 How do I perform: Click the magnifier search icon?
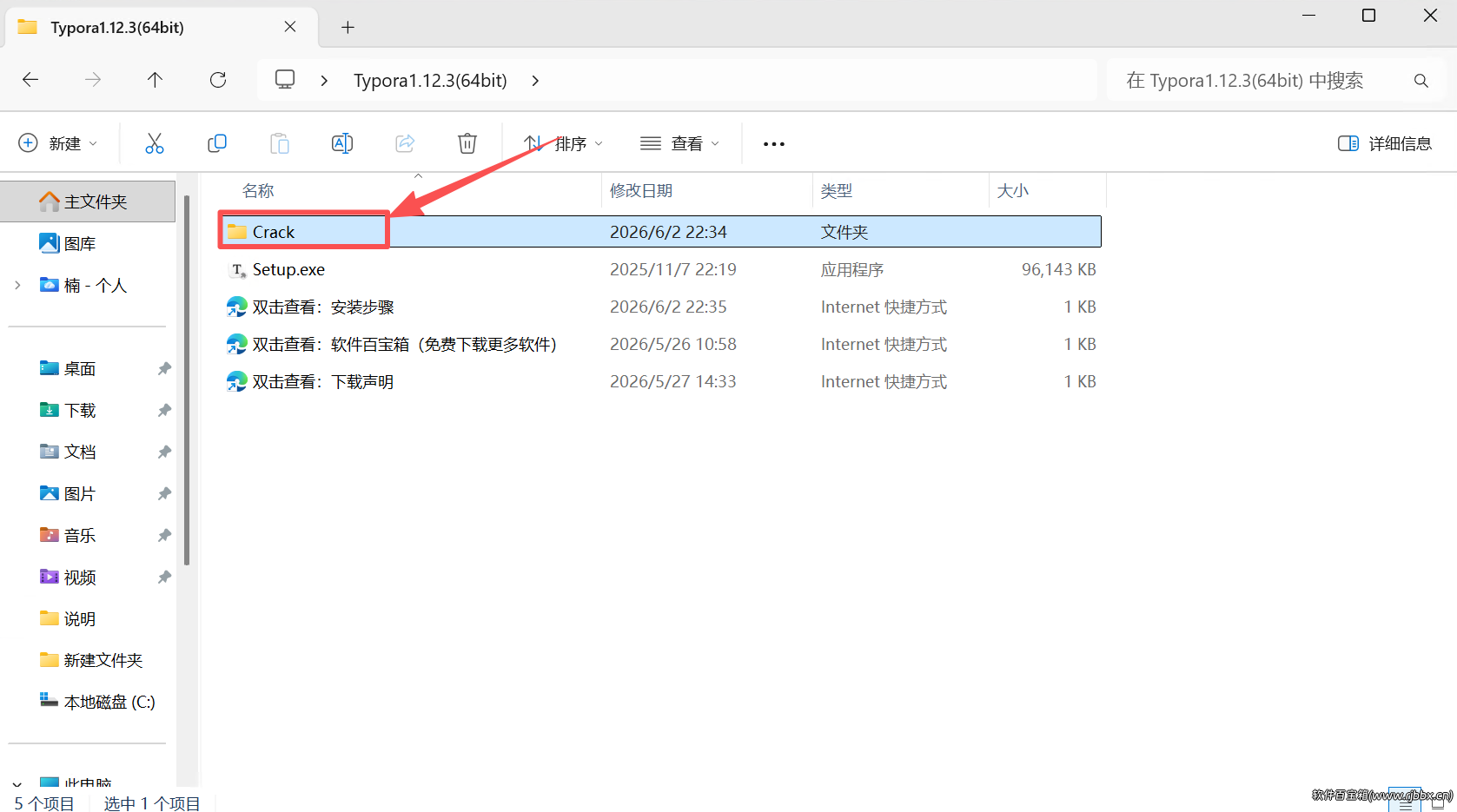click(1421, 81)
